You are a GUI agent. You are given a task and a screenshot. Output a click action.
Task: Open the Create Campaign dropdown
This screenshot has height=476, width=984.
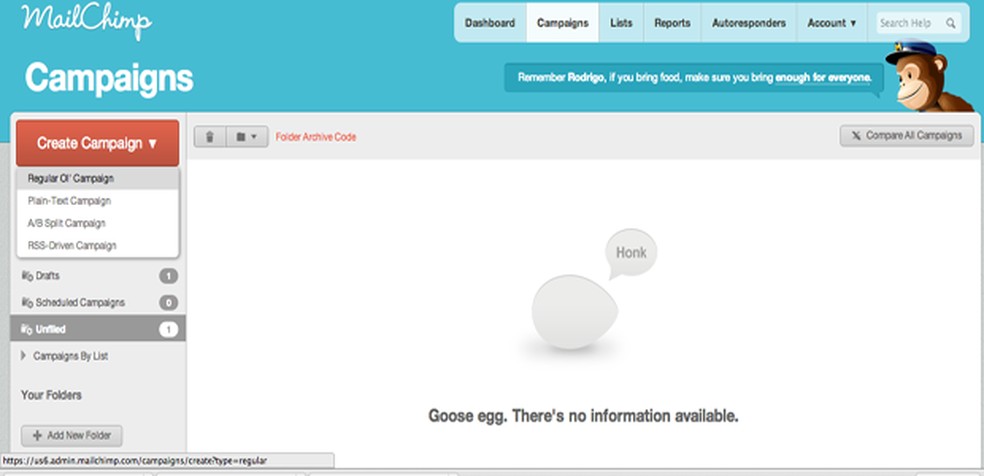point(97,143)
